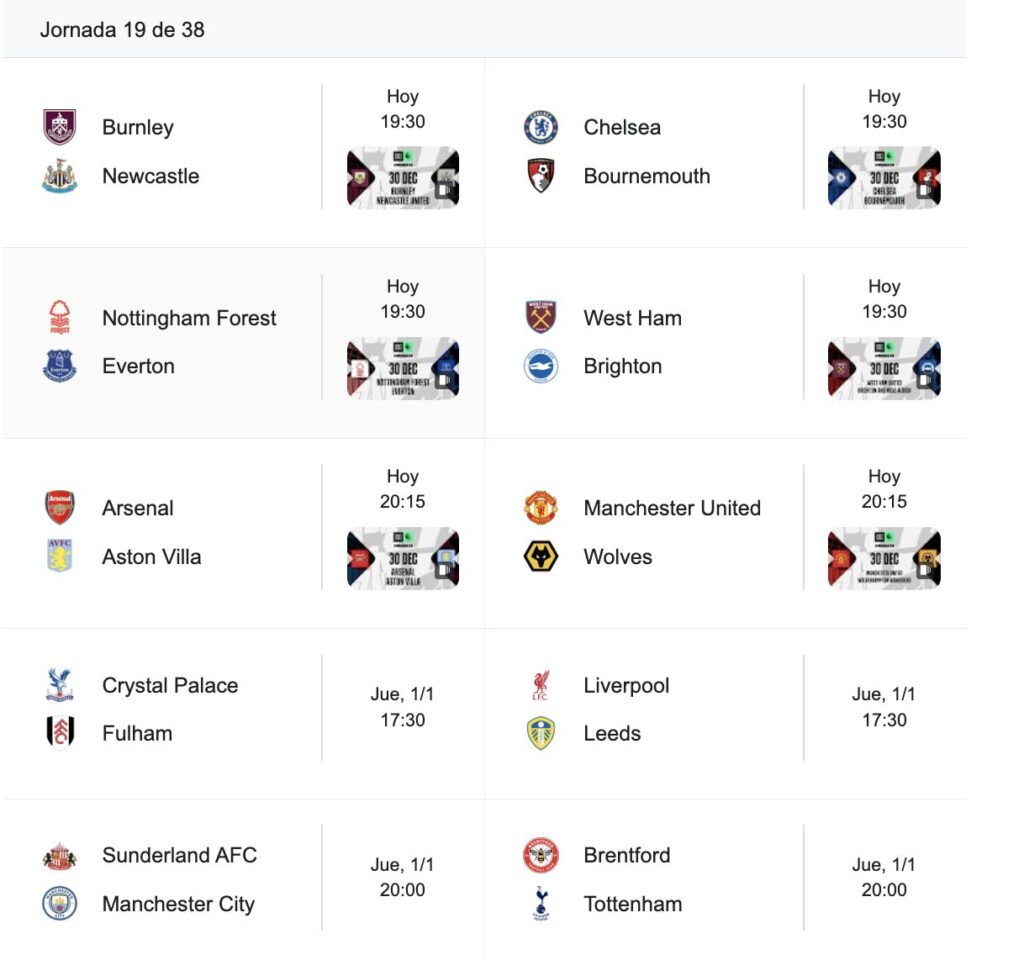Screen dimensions: 1024x960
Task: Click the Chelsea club crest
Action: [541, 127]
